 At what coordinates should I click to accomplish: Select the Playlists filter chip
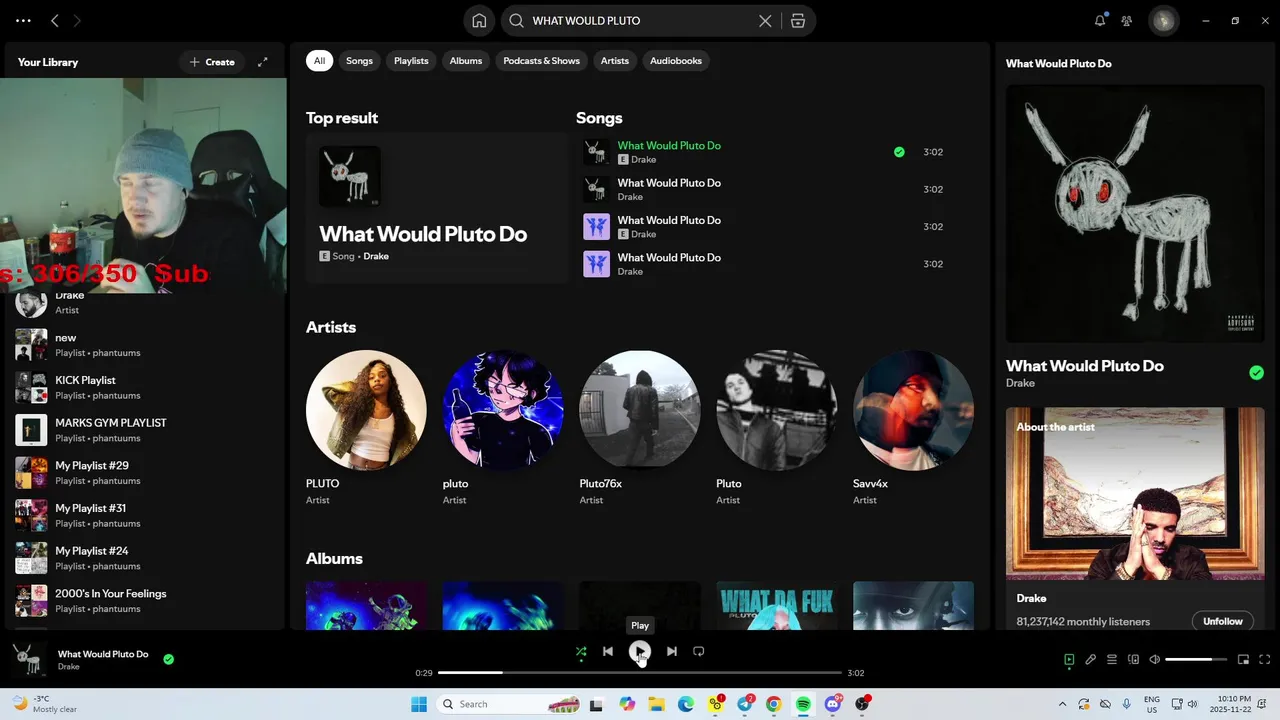click(x=411, y=61)
